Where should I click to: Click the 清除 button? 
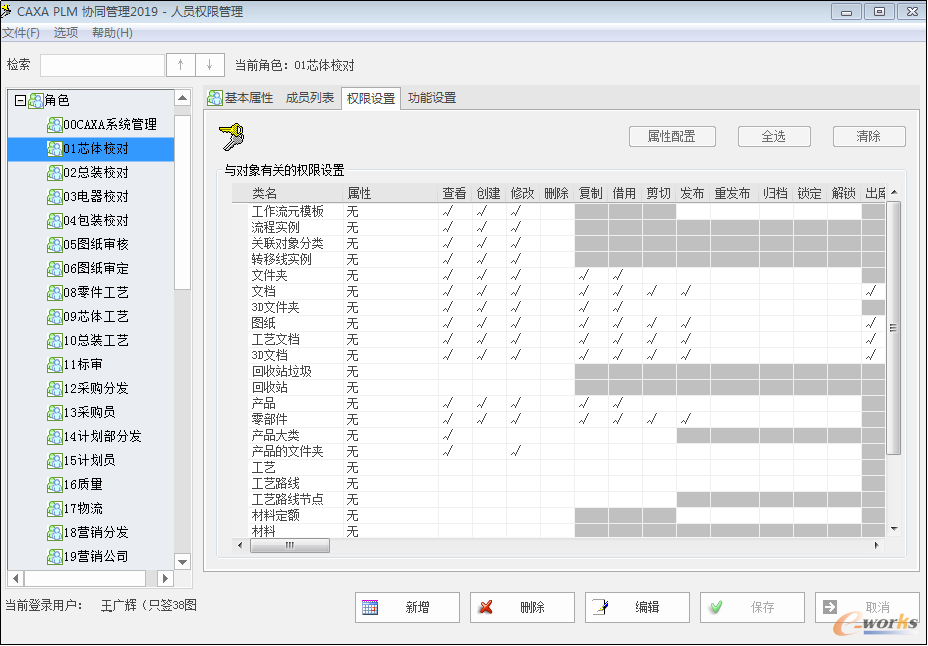click(869, 137)
